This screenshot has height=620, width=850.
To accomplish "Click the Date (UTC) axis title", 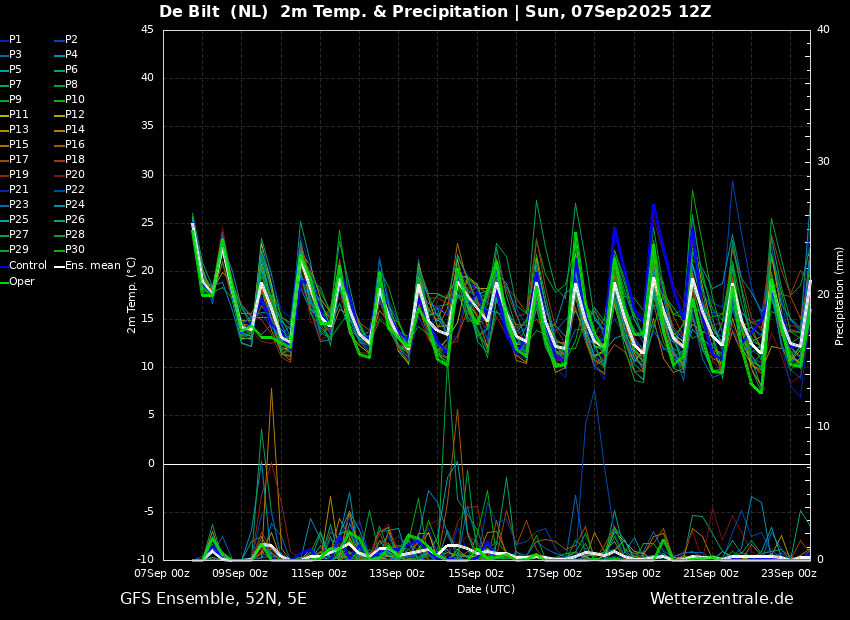I will [486, 589].
